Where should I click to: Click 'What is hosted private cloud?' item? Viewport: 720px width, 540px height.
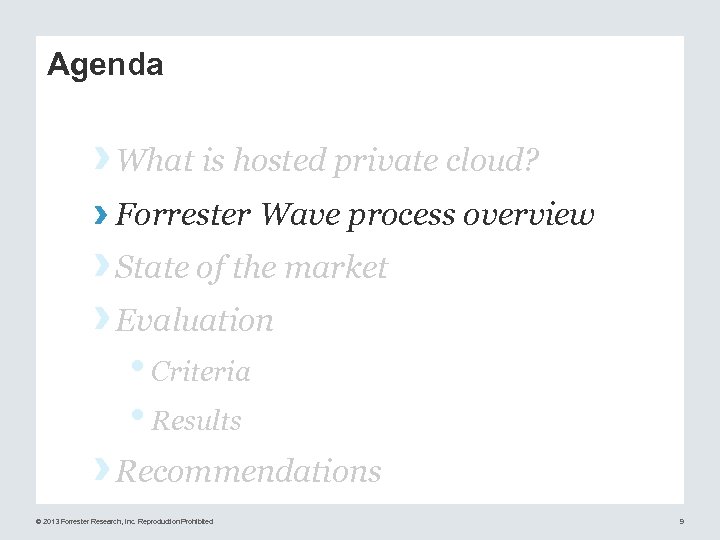[x=328, y=160]
